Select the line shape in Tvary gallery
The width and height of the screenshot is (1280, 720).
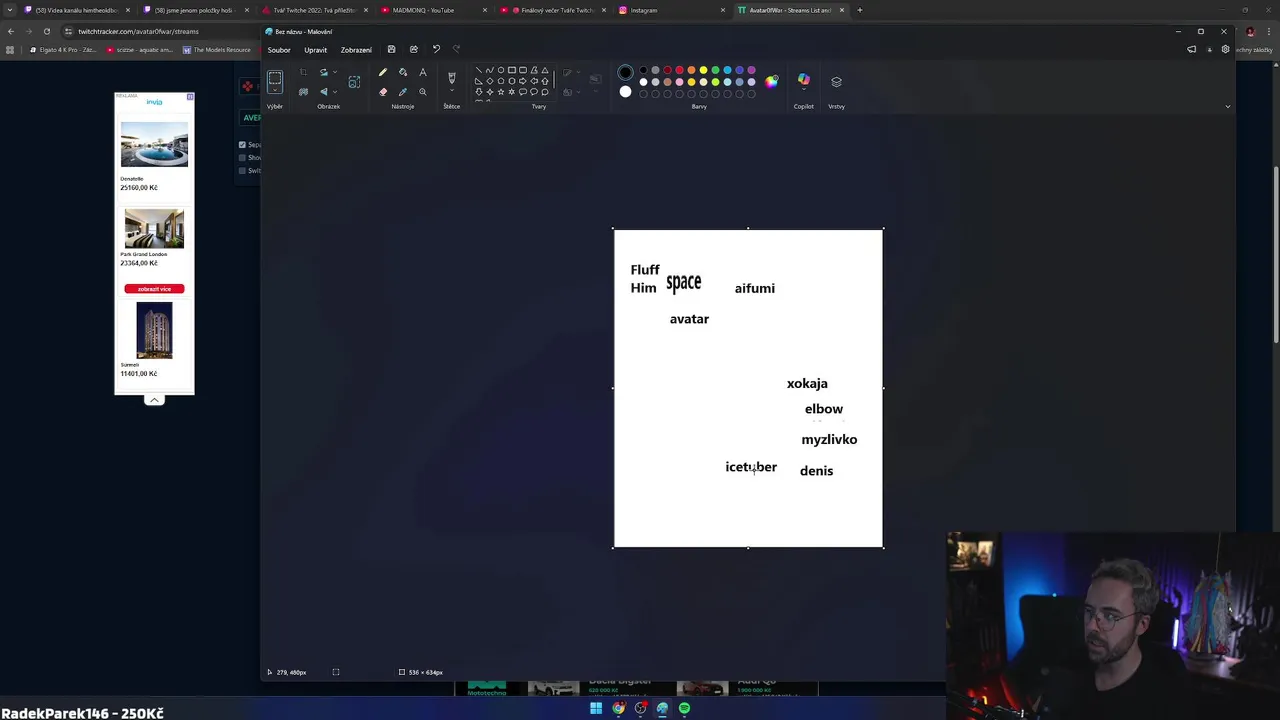(478, 71)
